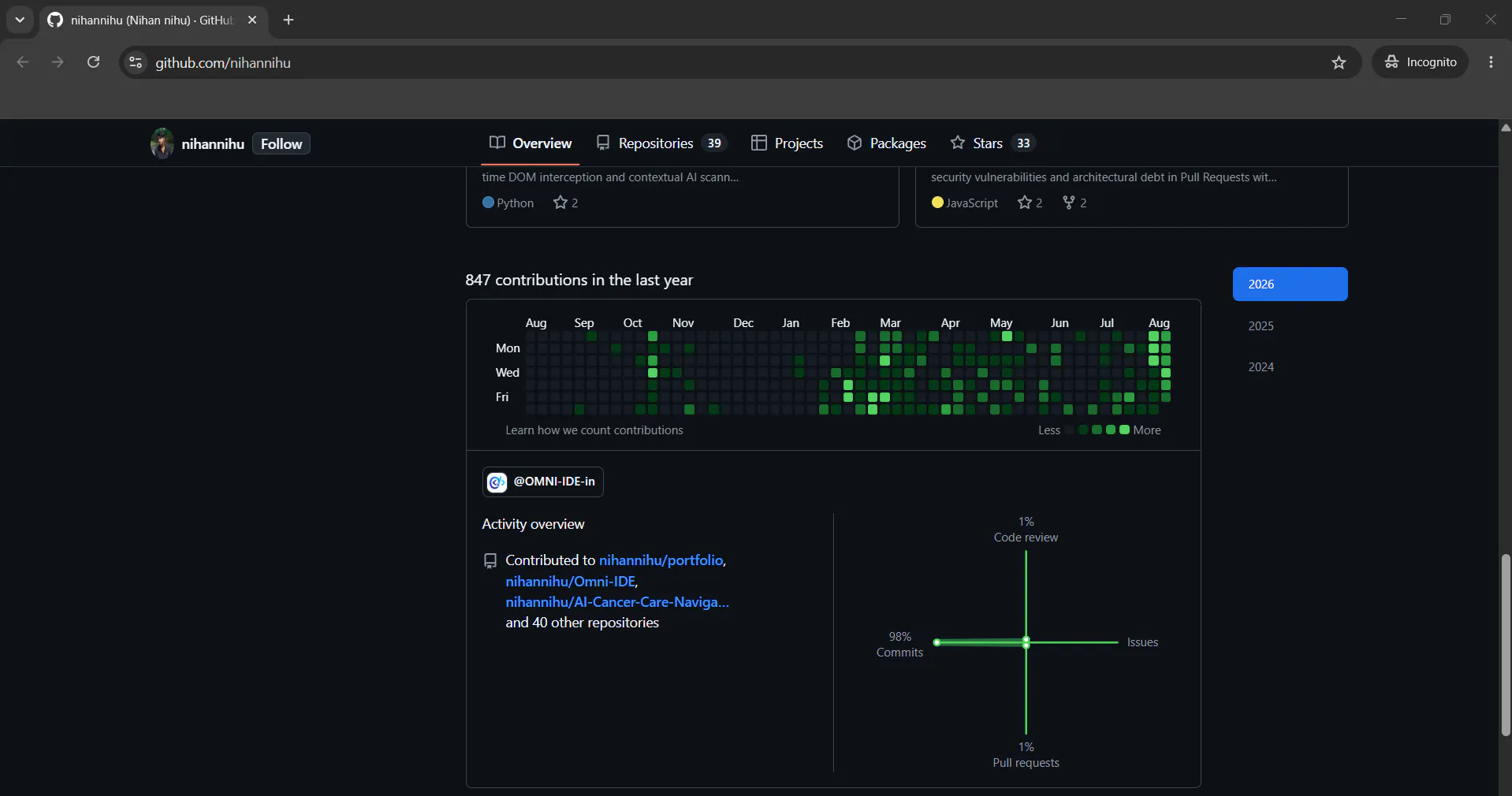Restore down the browser window
This screenshot has width=1512, height=796.
click(x=1445, y=20)
